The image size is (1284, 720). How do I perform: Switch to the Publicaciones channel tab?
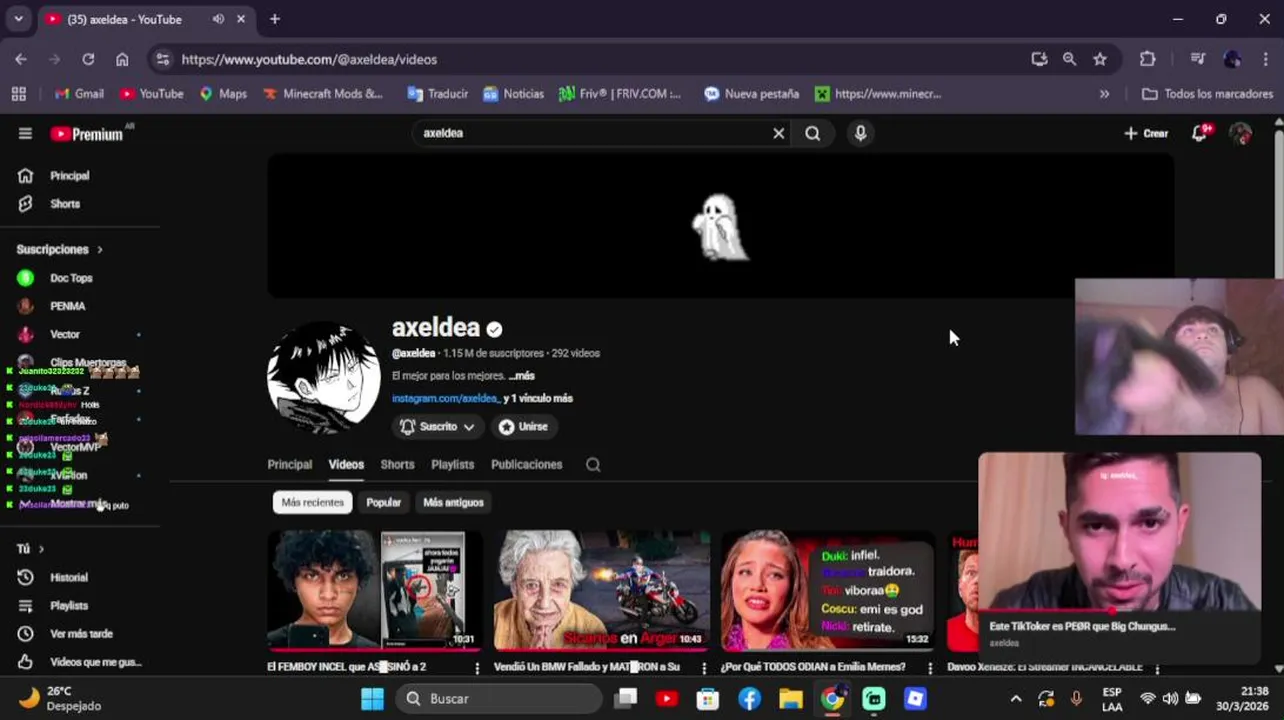pos(527,464)
